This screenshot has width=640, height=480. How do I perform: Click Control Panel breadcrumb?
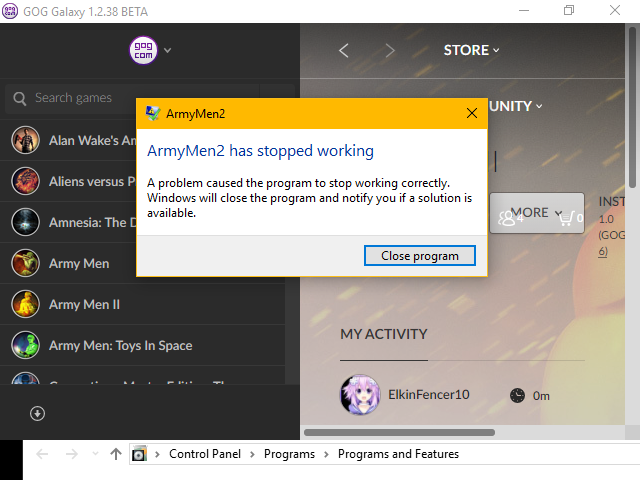(205, 454)
